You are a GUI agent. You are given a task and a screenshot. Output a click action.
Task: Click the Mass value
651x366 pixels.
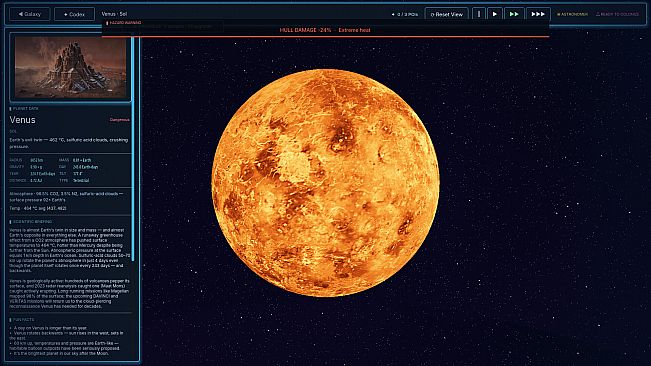(82, 160)
